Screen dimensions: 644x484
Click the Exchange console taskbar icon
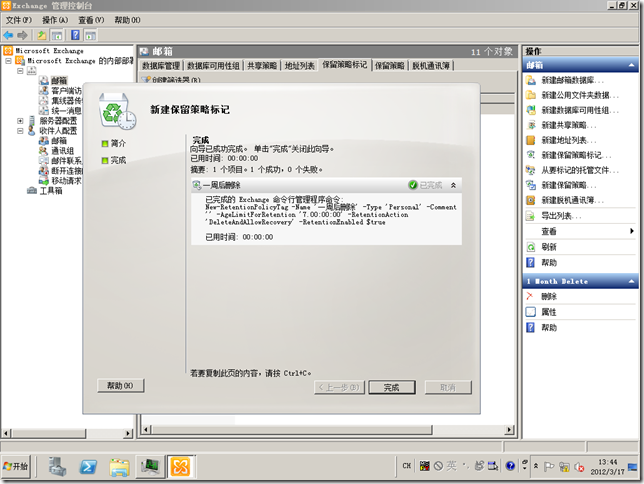pos(181,466)
